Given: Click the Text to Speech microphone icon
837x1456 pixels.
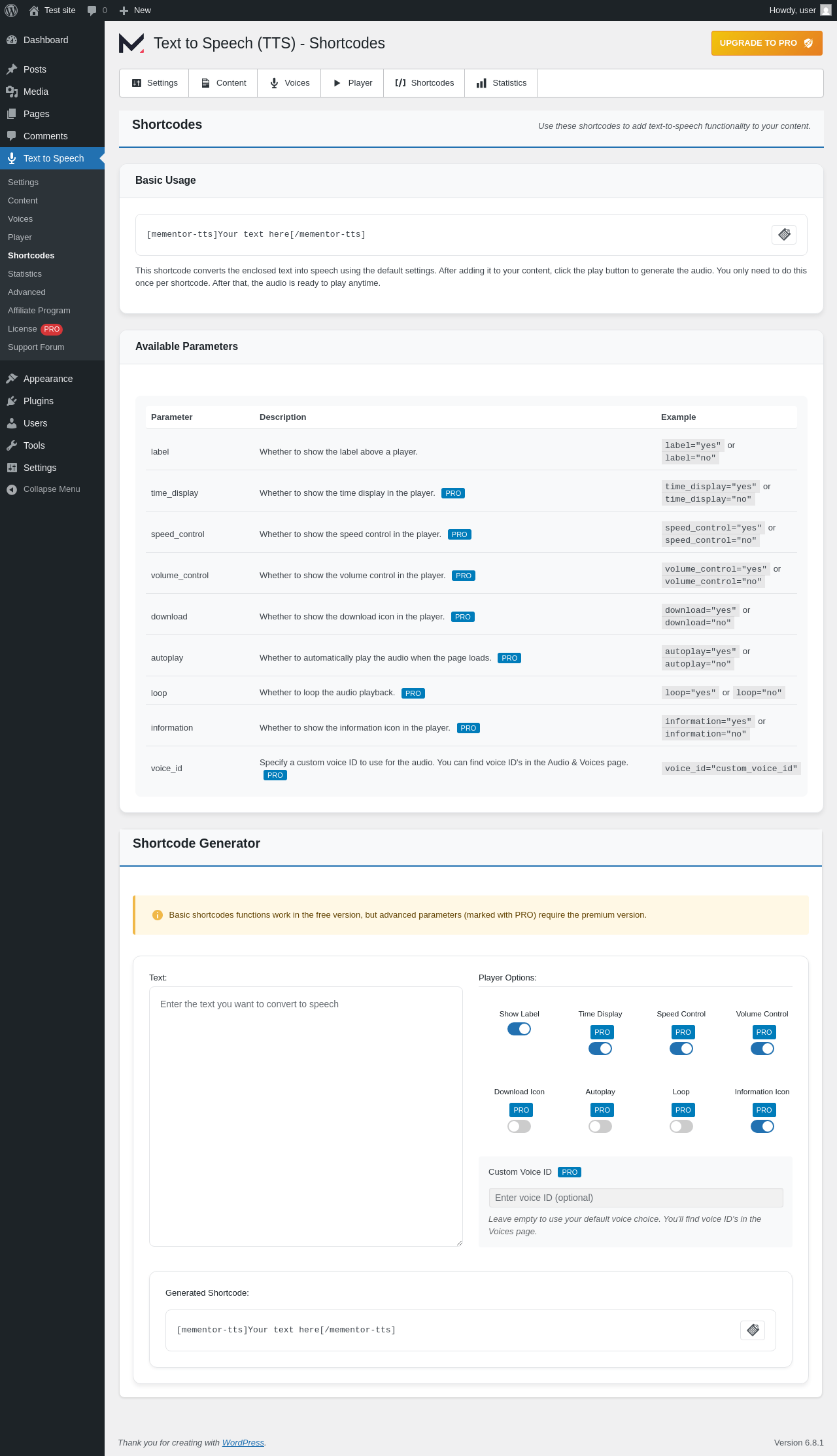Looking at the screenshot, I should [12, 158].
